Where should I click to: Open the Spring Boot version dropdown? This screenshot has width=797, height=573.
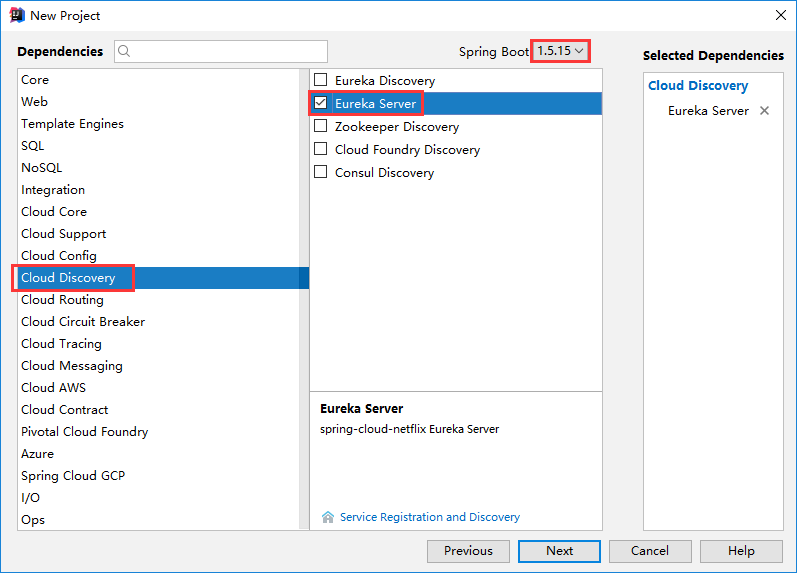point(560,51)
